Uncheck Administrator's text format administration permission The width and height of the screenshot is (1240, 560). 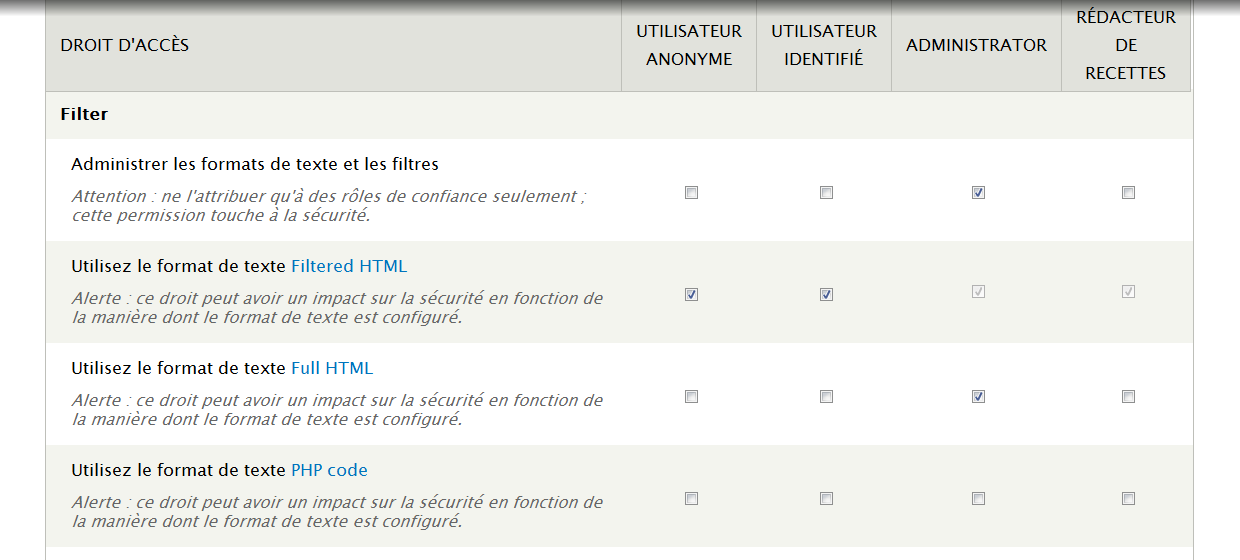coord(978,193)
